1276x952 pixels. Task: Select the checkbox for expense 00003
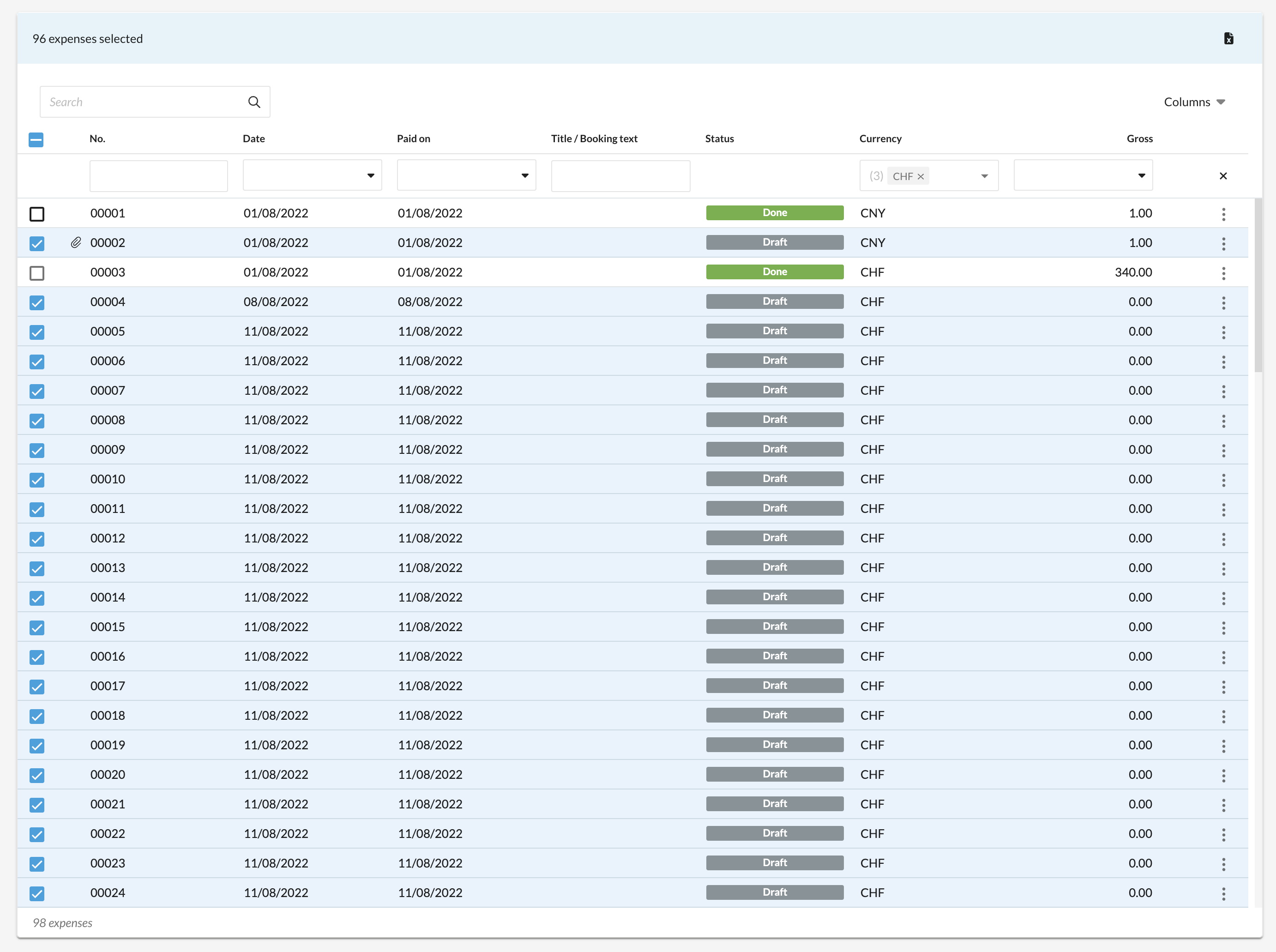pos(37,273)
